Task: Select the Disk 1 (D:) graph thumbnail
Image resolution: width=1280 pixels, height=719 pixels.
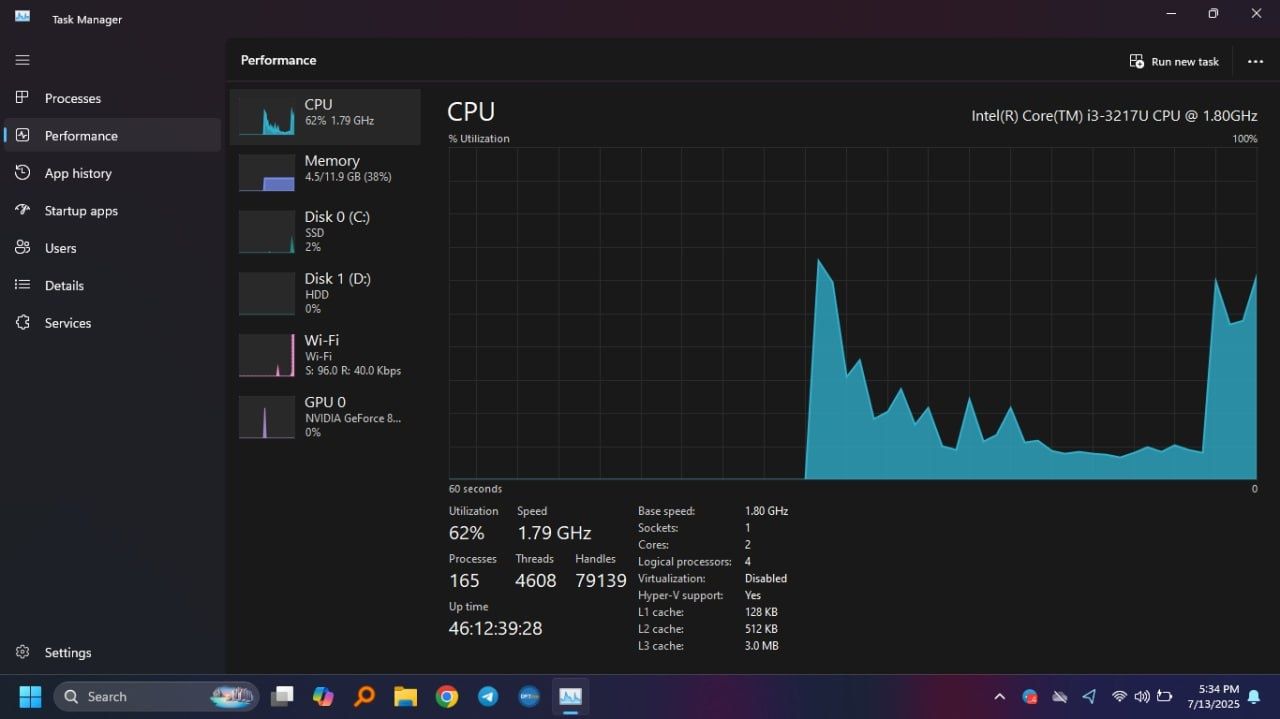Action: pos(266,294)
